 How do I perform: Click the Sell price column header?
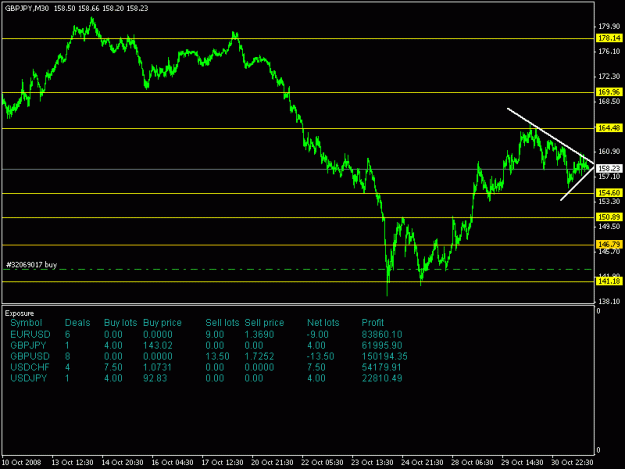(x=264, y=323)
